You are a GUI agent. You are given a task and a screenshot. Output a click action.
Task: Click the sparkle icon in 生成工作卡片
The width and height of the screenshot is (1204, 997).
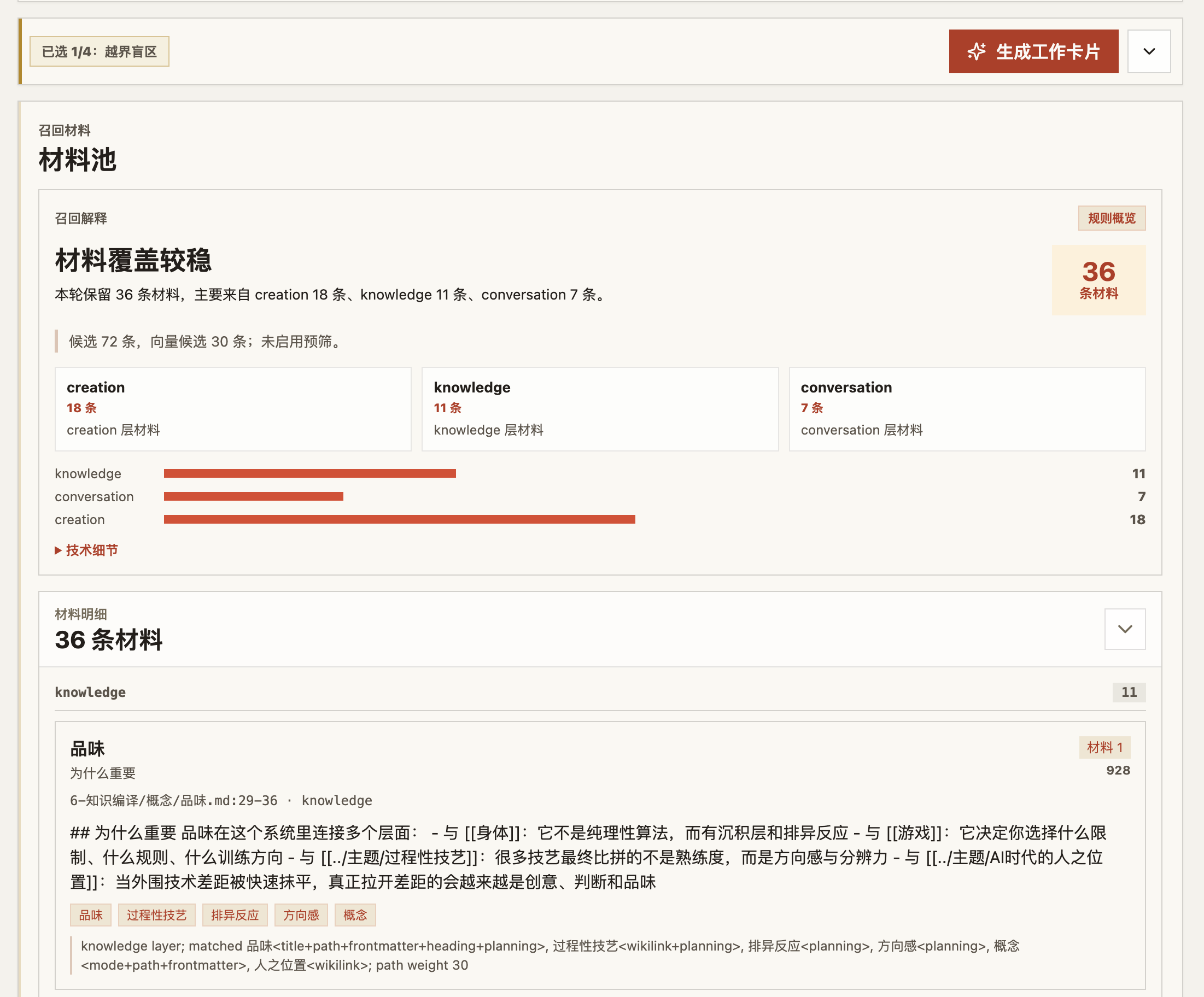977,51
